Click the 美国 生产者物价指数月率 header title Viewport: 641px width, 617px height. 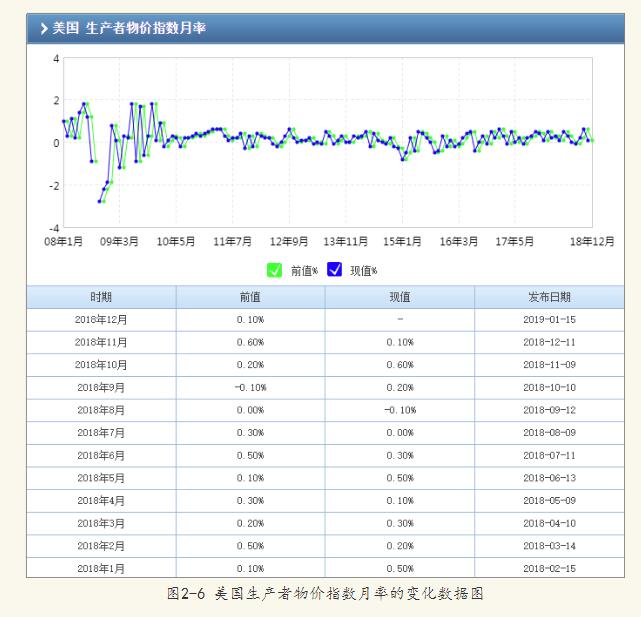tap(129, 28)
